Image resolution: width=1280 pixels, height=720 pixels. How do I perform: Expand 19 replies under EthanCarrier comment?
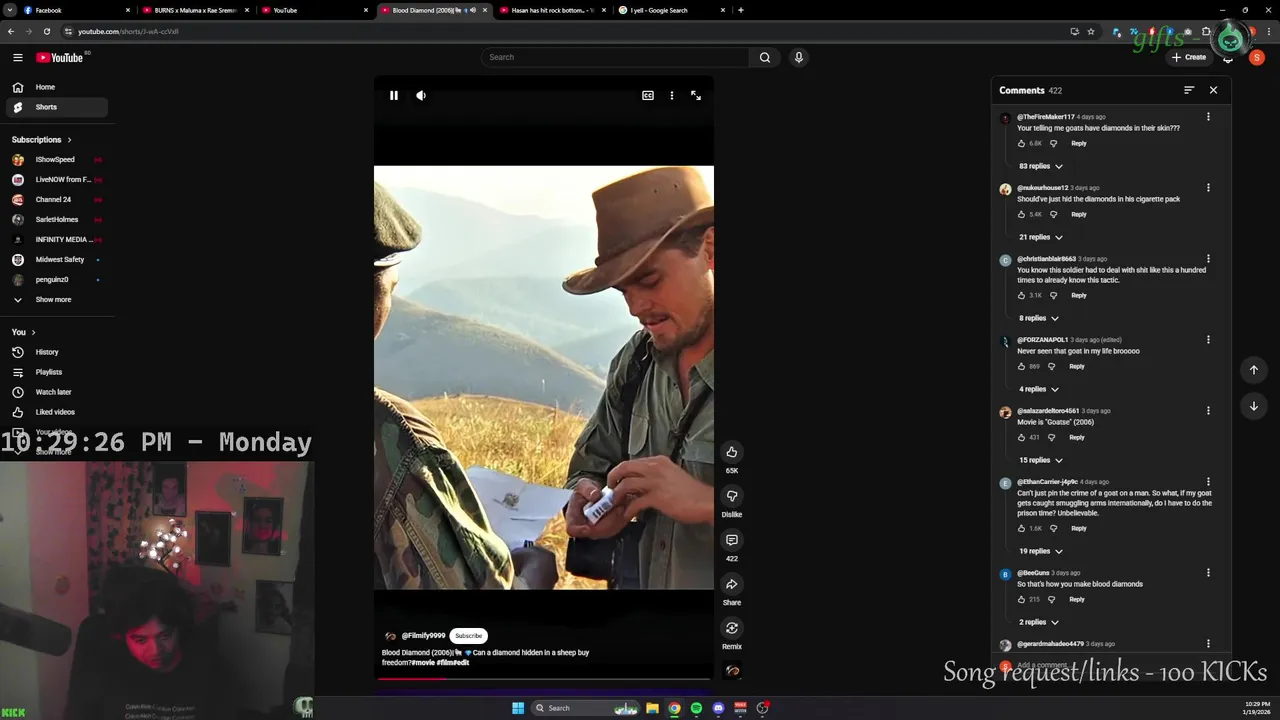point(1040,551)
